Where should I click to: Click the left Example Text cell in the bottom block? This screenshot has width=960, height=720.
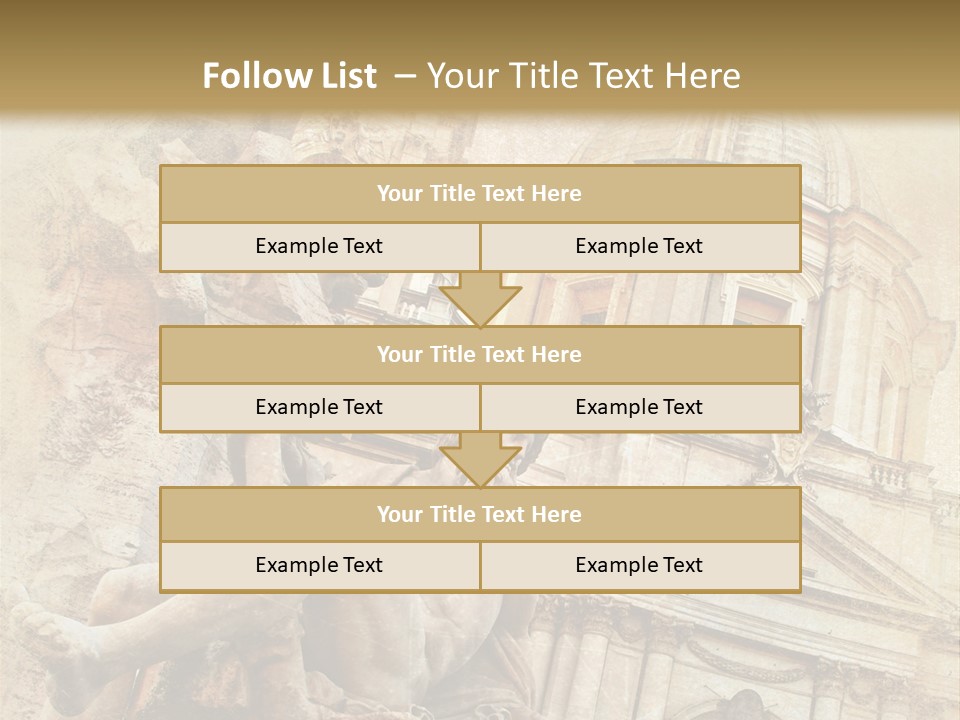[319, 565]
